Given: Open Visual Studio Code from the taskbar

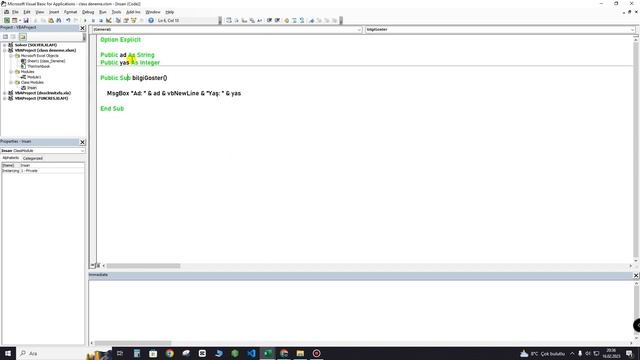Looking at the screenshot, I should point(251,353).
